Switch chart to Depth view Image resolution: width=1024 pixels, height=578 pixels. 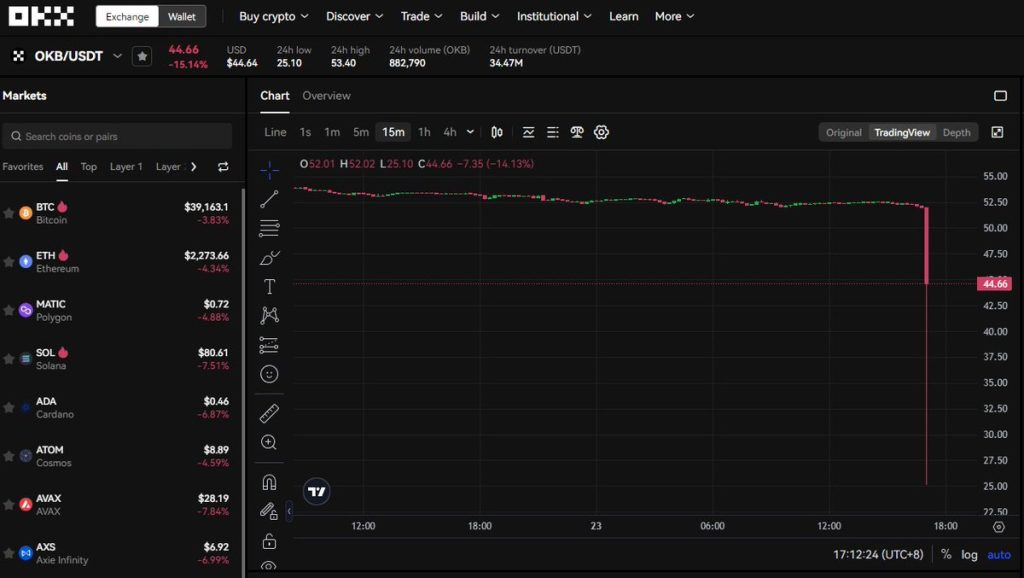tap(956, 132)
